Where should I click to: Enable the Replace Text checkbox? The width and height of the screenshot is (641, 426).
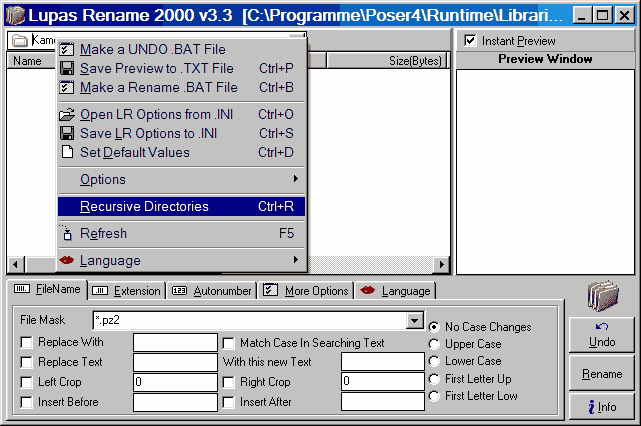[x=27, y=362]
